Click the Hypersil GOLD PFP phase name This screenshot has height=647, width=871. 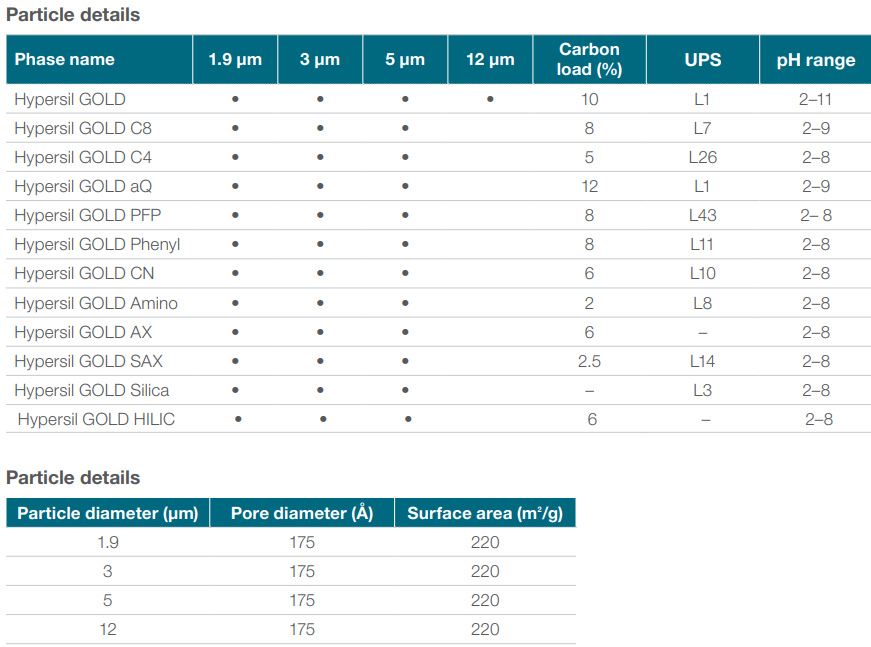(x=88, y=215)
